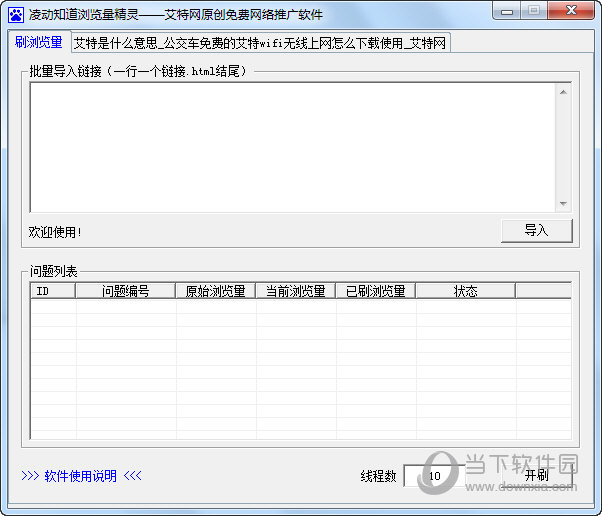Click the 开刷 button
This screenshot has height=516, width=602.
coord(537,476)
